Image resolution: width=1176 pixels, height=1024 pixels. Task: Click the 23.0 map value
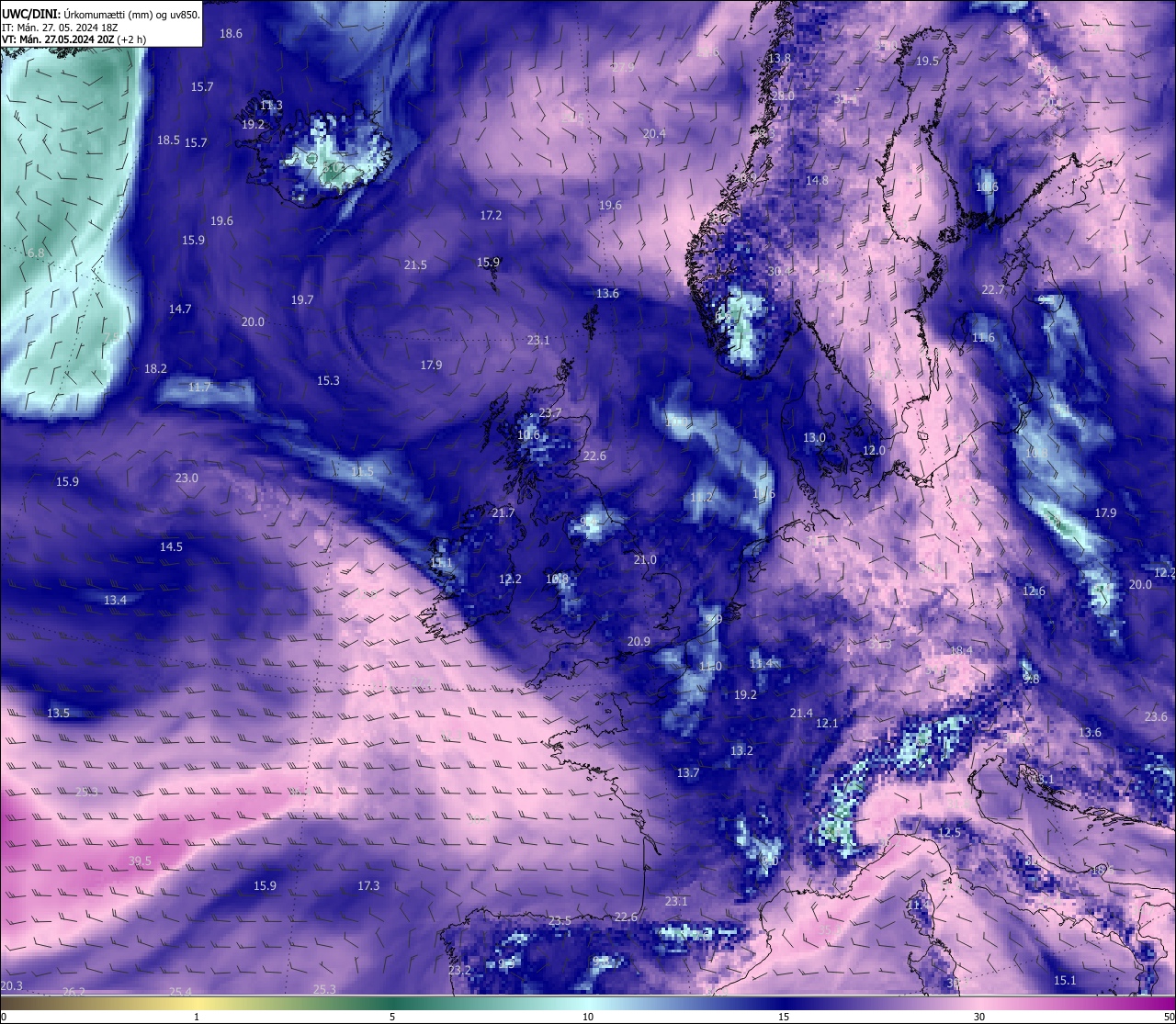187,478
